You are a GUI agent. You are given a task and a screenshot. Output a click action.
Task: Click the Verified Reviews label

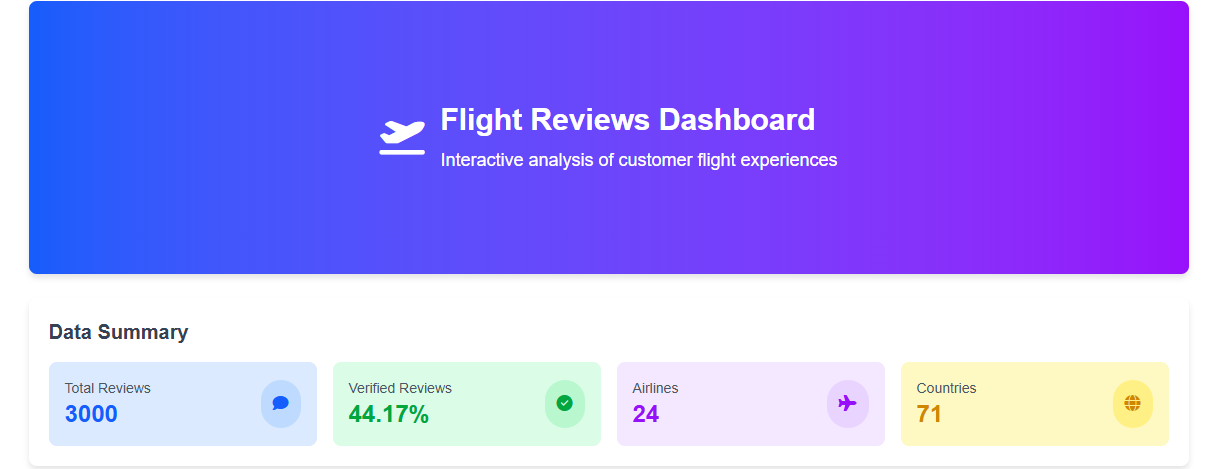(400, 388)
